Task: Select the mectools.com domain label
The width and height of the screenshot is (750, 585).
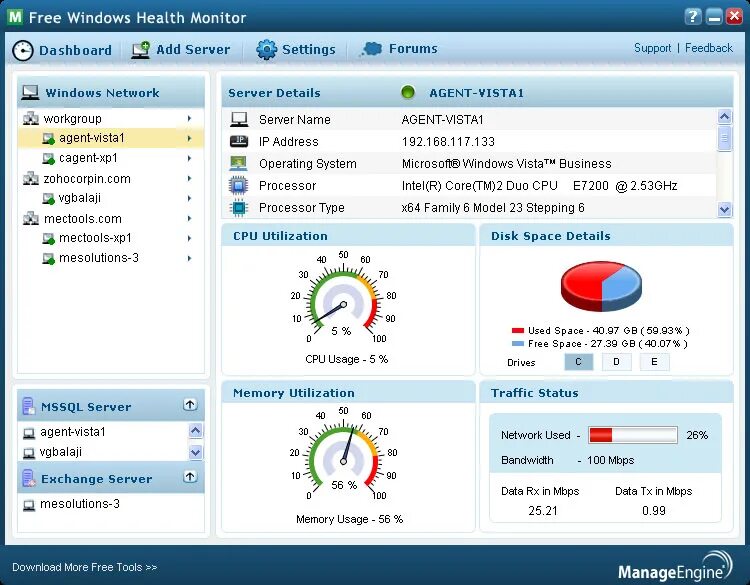Action: click(83, 219)
